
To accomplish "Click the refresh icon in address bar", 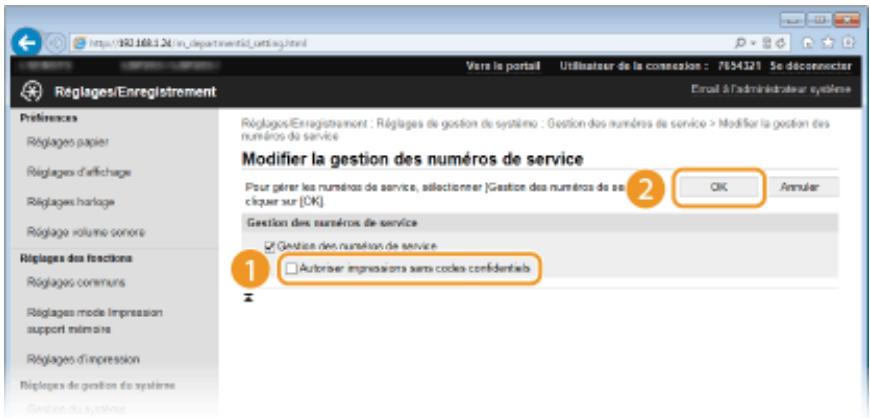I will (x=781, y=43).
